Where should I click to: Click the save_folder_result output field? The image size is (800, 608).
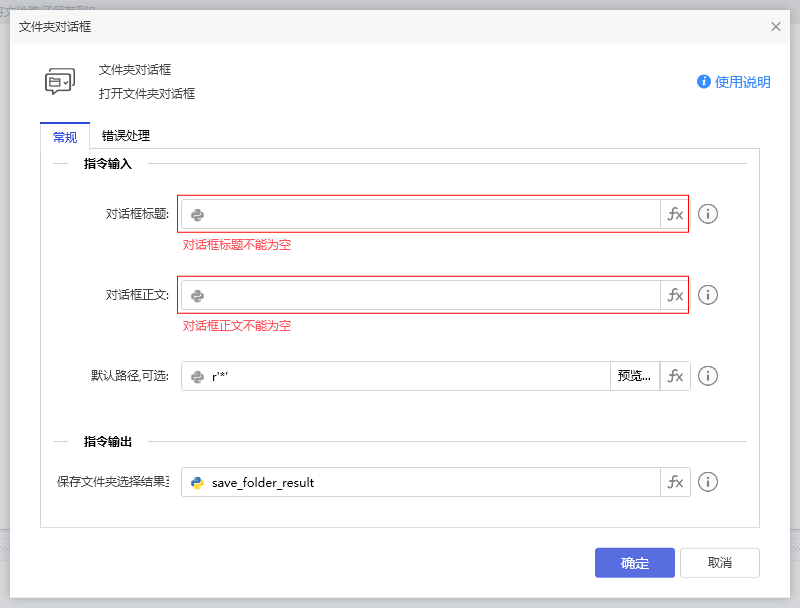430,482
